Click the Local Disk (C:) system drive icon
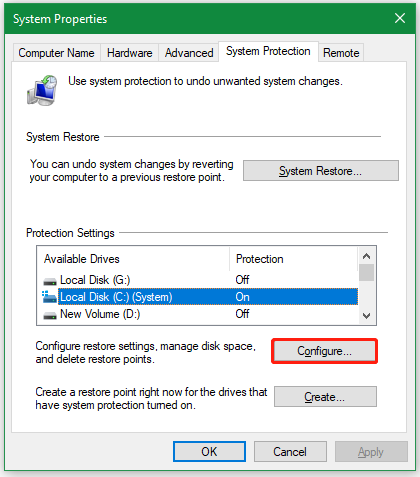420x477 pixels. [x=49, y=297]
